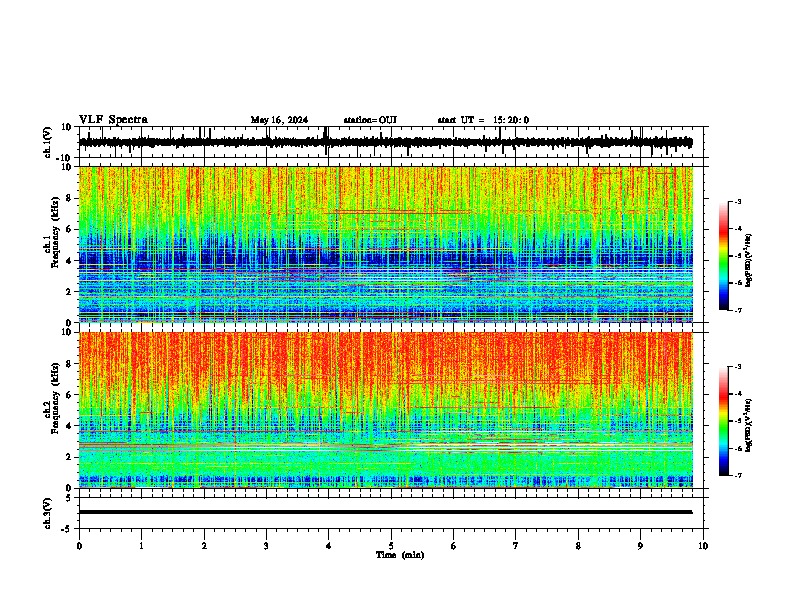792x612 pixels.
Task: Click the ch.3 flat black voltage trace
Action: coord(385,512)
